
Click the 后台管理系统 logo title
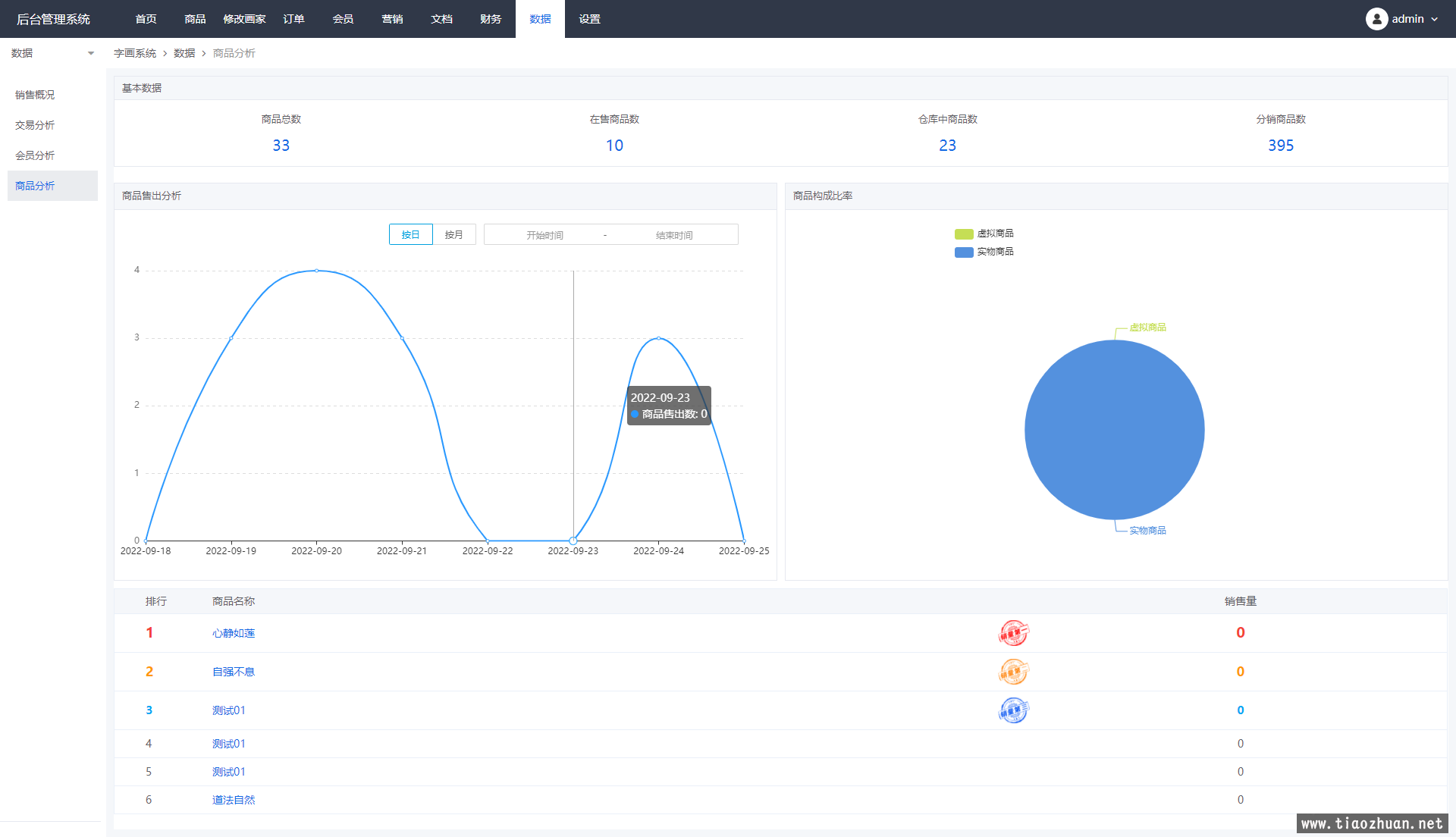[53, 19]
